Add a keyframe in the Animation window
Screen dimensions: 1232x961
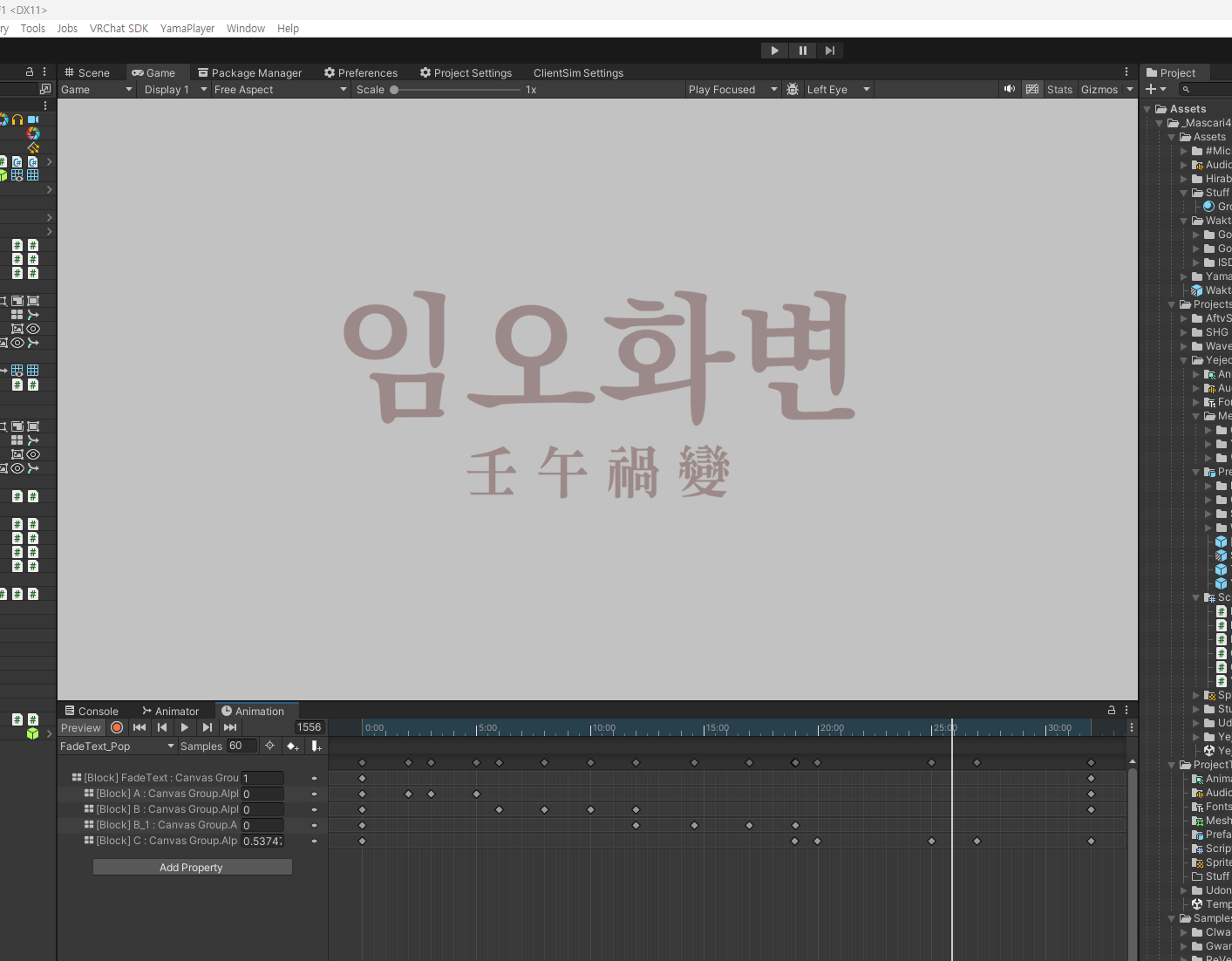293,746
